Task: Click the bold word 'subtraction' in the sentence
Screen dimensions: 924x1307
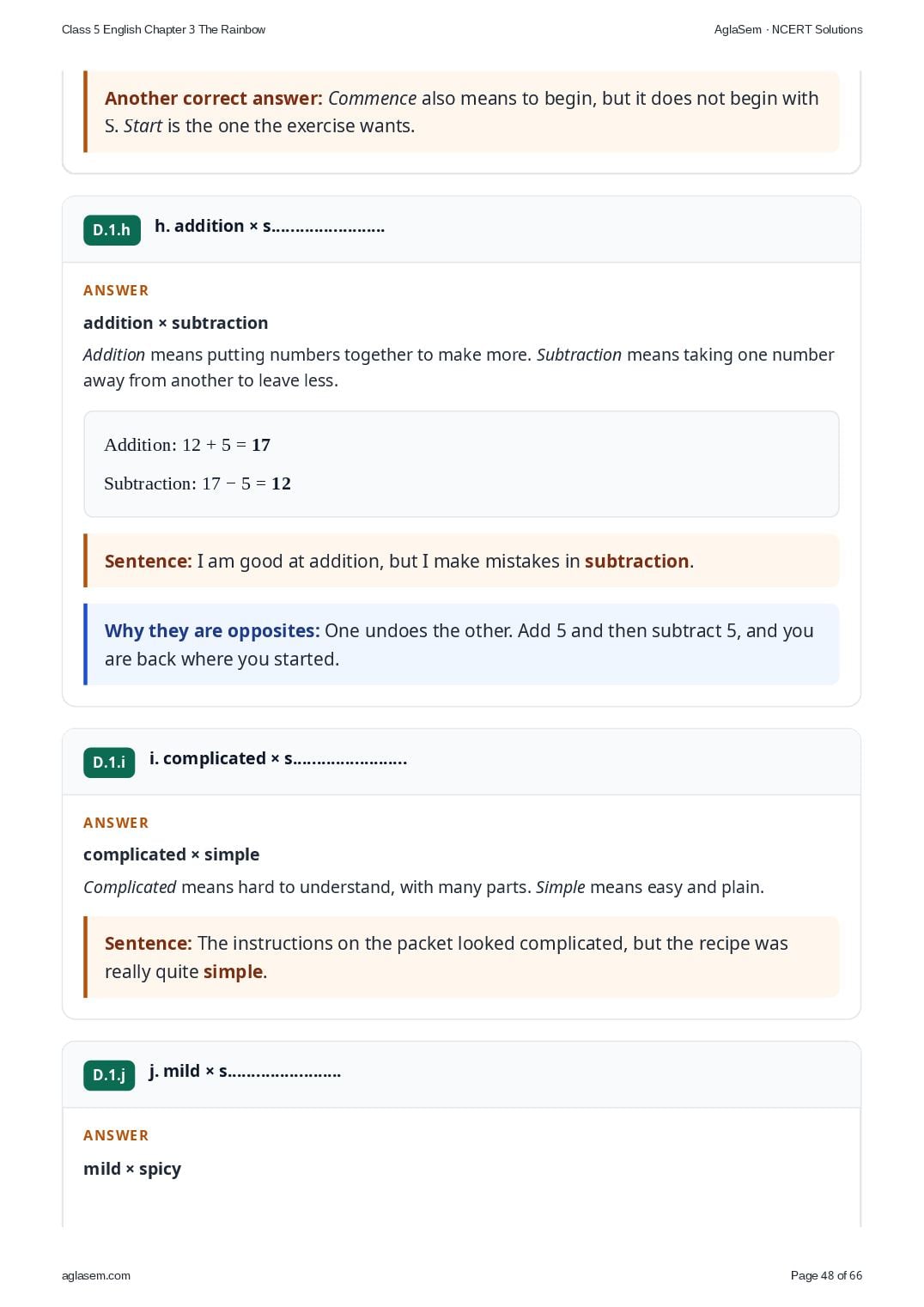Action: click(637, 562)
